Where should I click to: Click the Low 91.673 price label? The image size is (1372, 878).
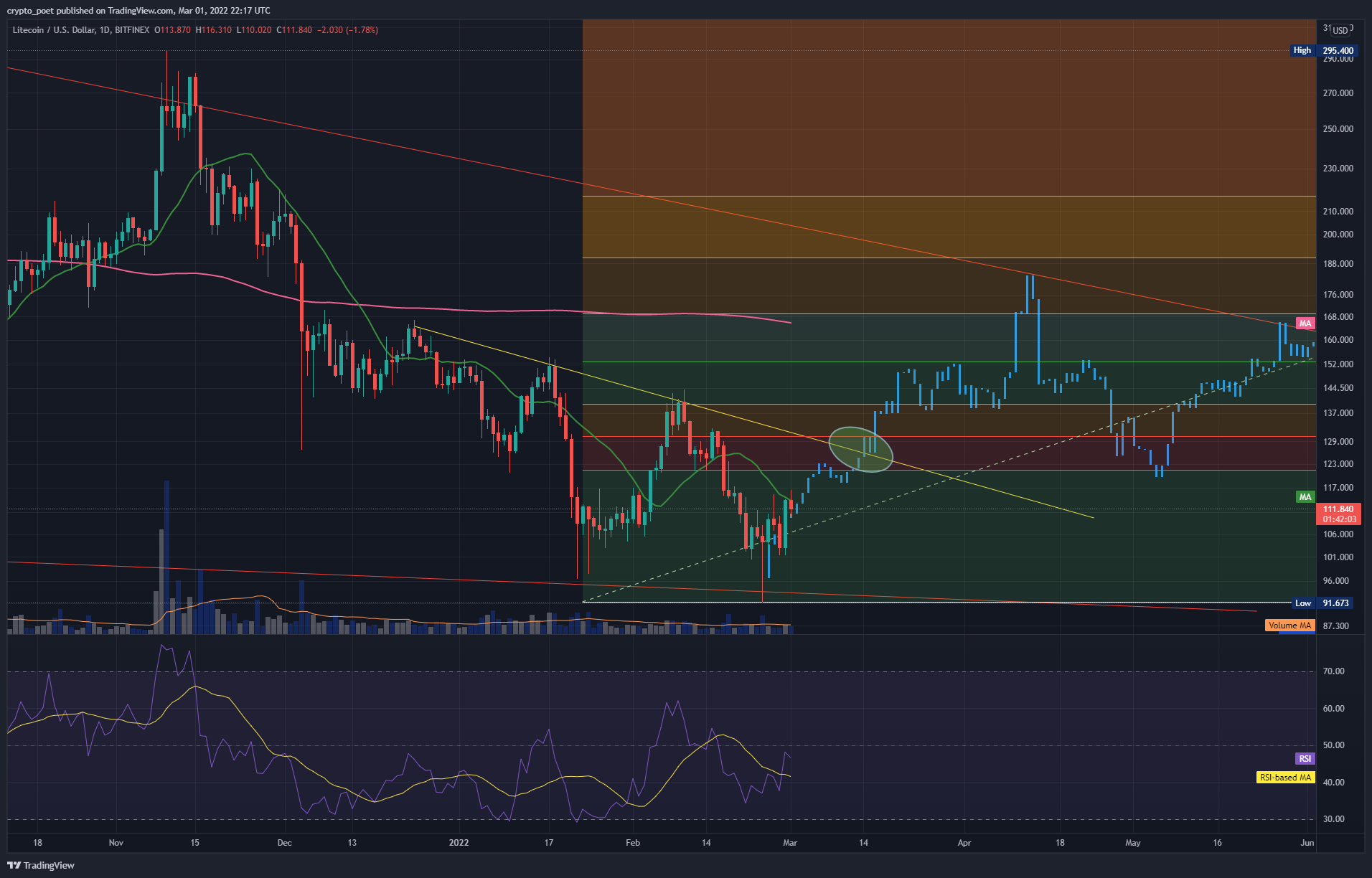(1324, 603)
